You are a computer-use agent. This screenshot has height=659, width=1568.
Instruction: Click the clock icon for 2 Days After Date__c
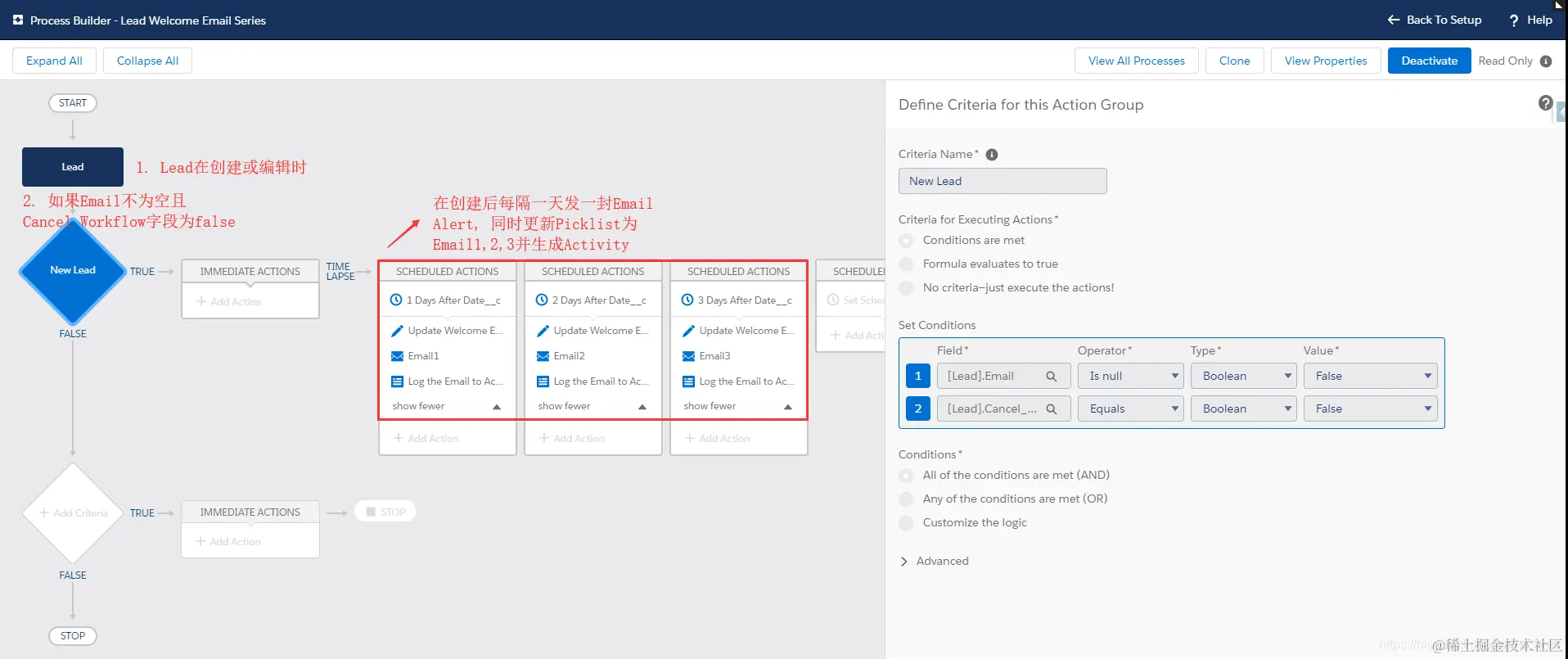(542, 300)
